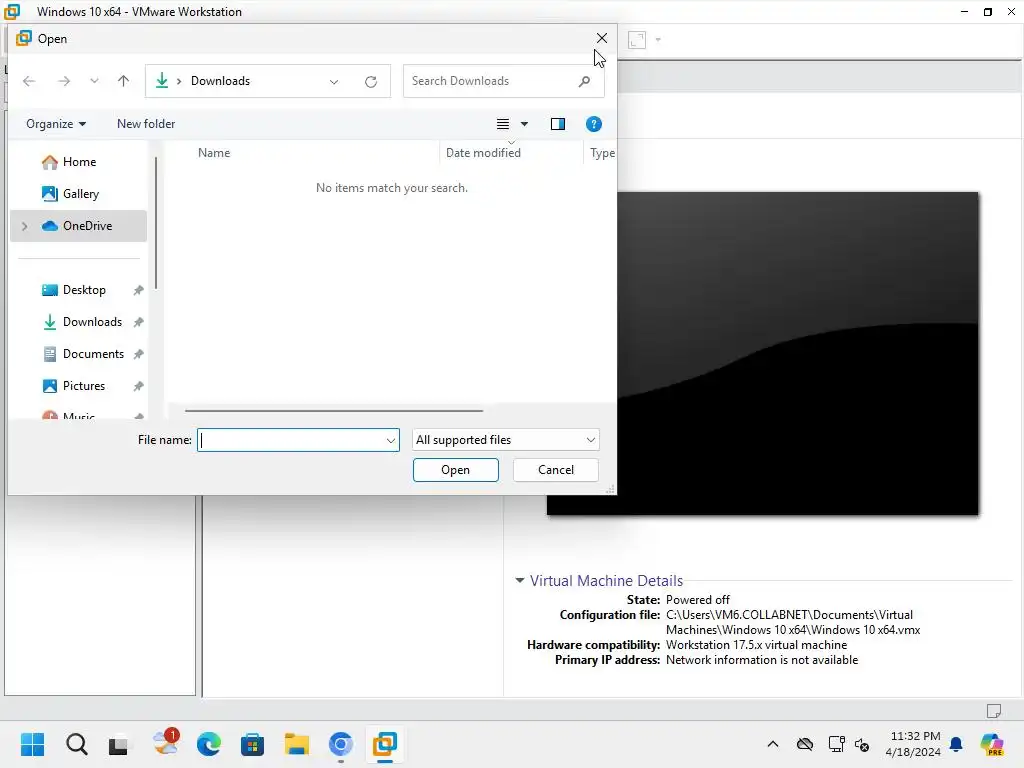Viewport: 1024px width, 768px height.
Task: Open recent locations chevron next to forward arrow
Action: click(94, 81)
